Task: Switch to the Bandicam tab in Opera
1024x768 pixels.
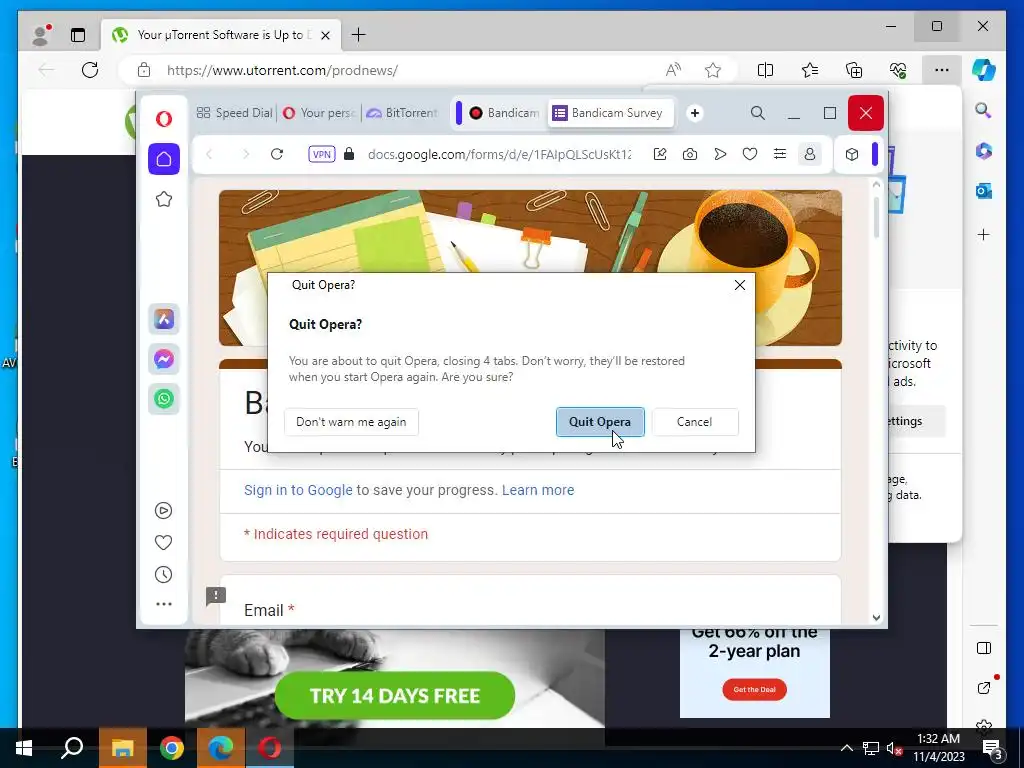Action: pyautogui.click(x=504, y=113)
